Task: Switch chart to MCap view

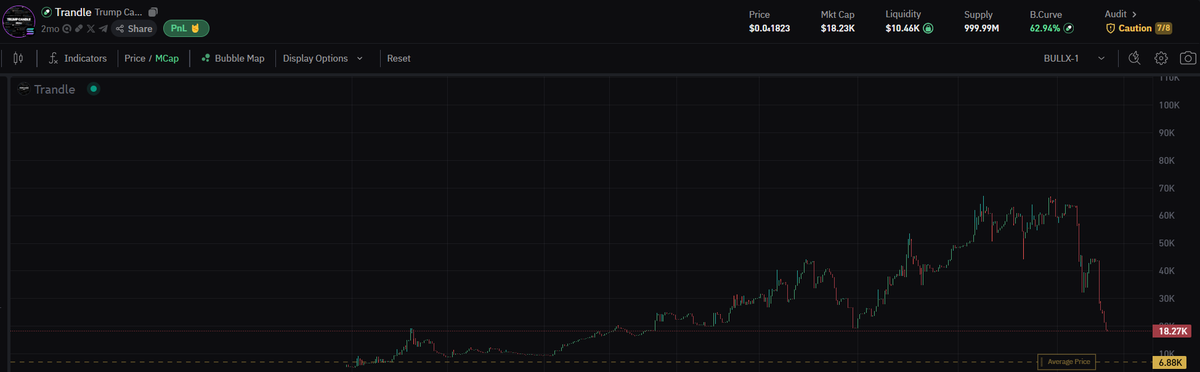Action: click(167, 58)
